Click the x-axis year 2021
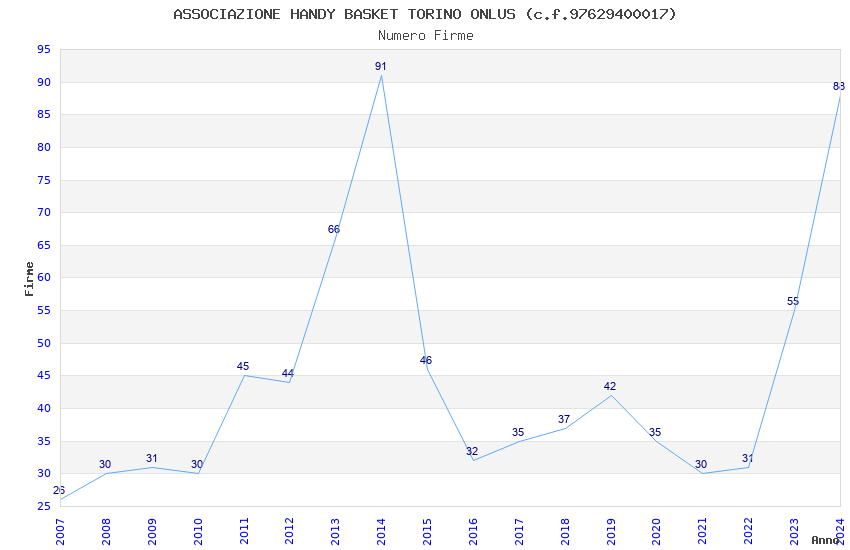 coord(703,532)
